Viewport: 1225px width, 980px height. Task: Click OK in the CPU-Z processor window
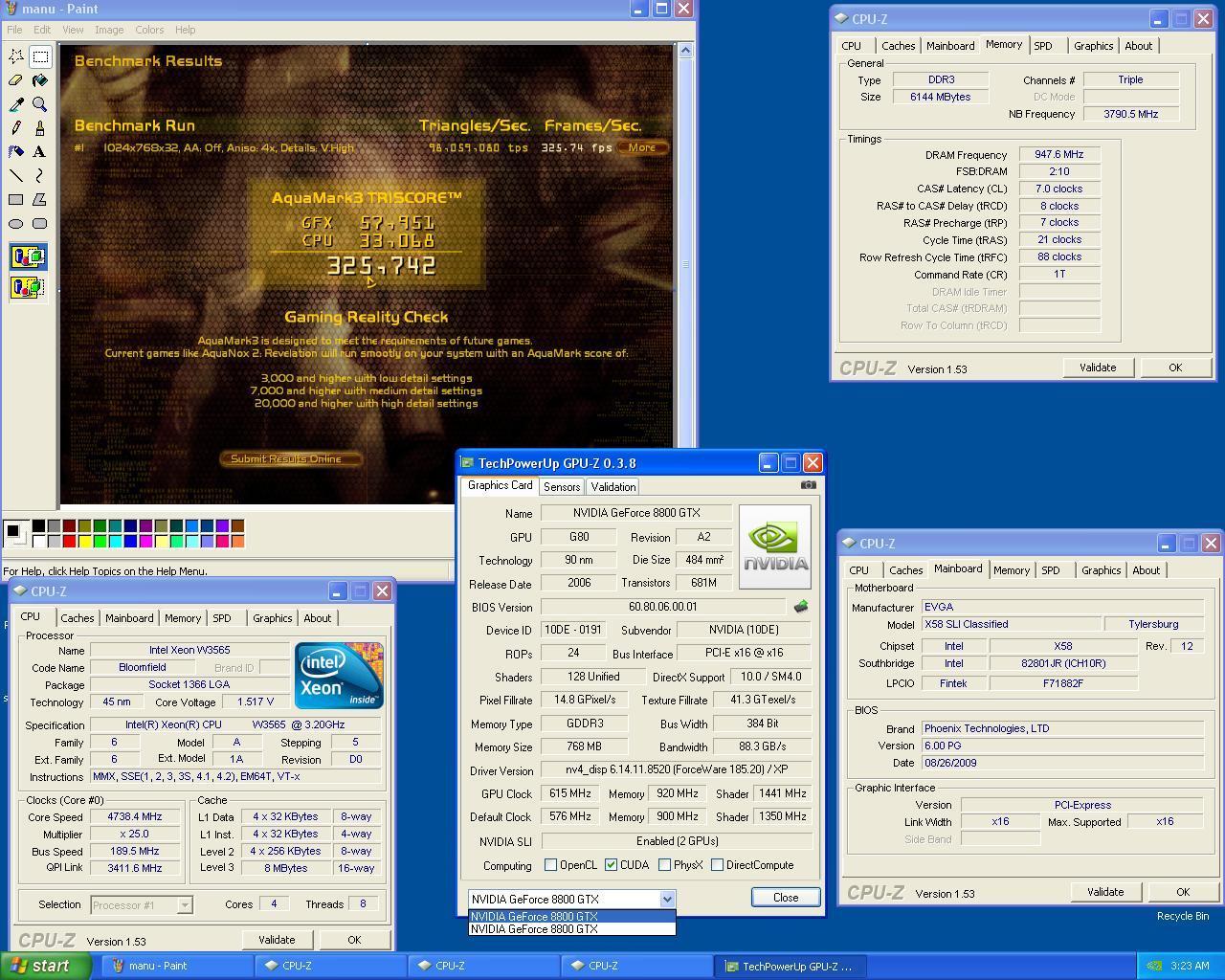click(x=354, y=940)
